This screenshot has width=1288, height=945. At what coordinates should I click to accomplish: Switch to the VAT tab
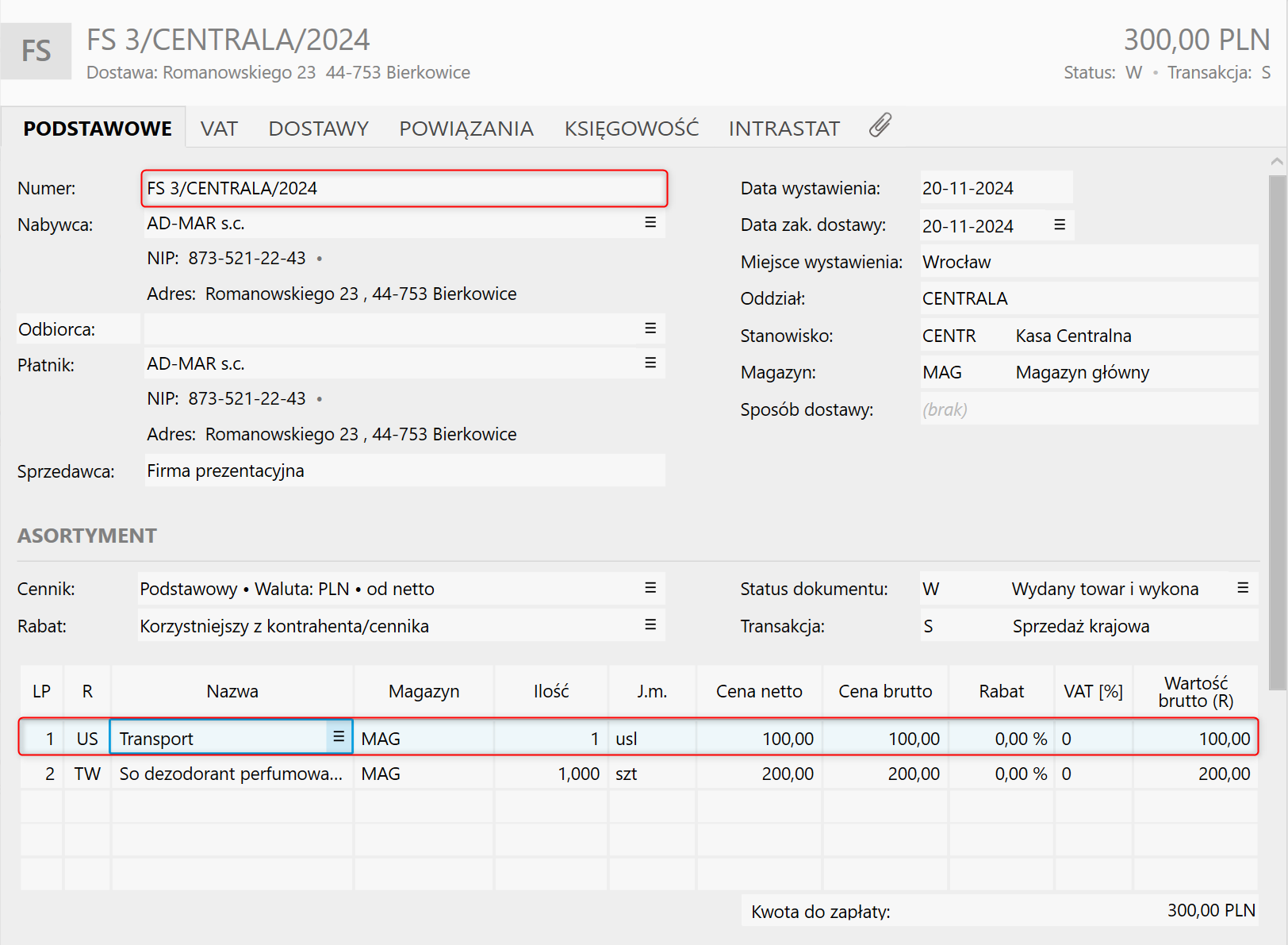click(x=219, y=129)
